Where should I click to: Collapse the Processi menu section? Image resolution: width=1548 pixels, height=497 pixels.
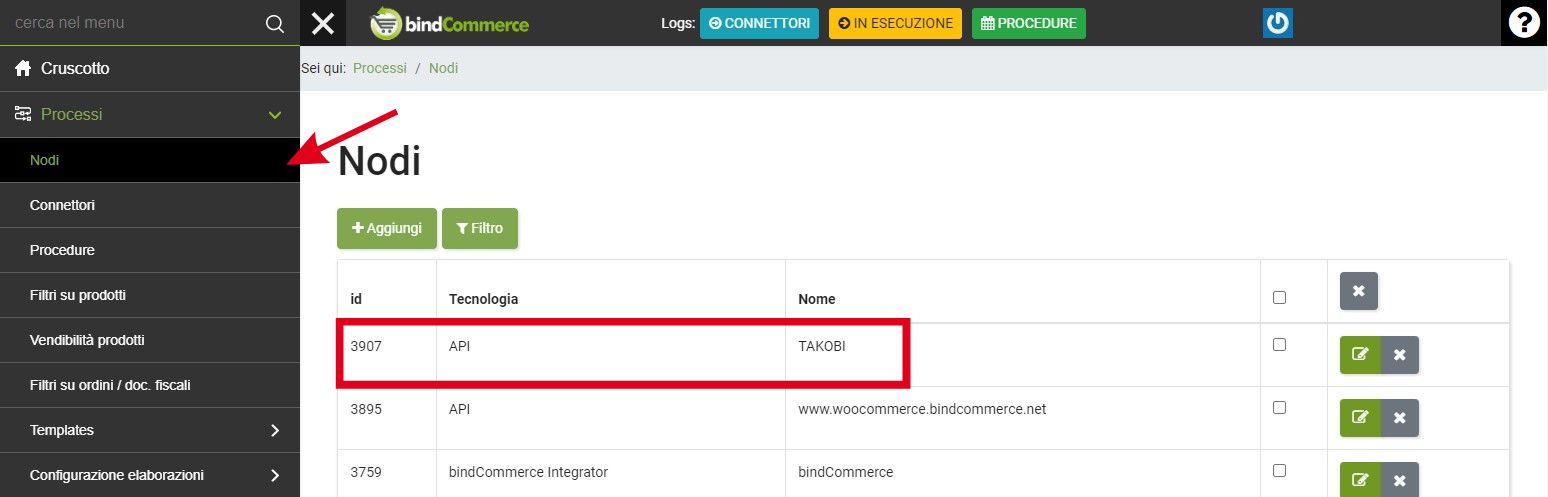tap(275, 115)
